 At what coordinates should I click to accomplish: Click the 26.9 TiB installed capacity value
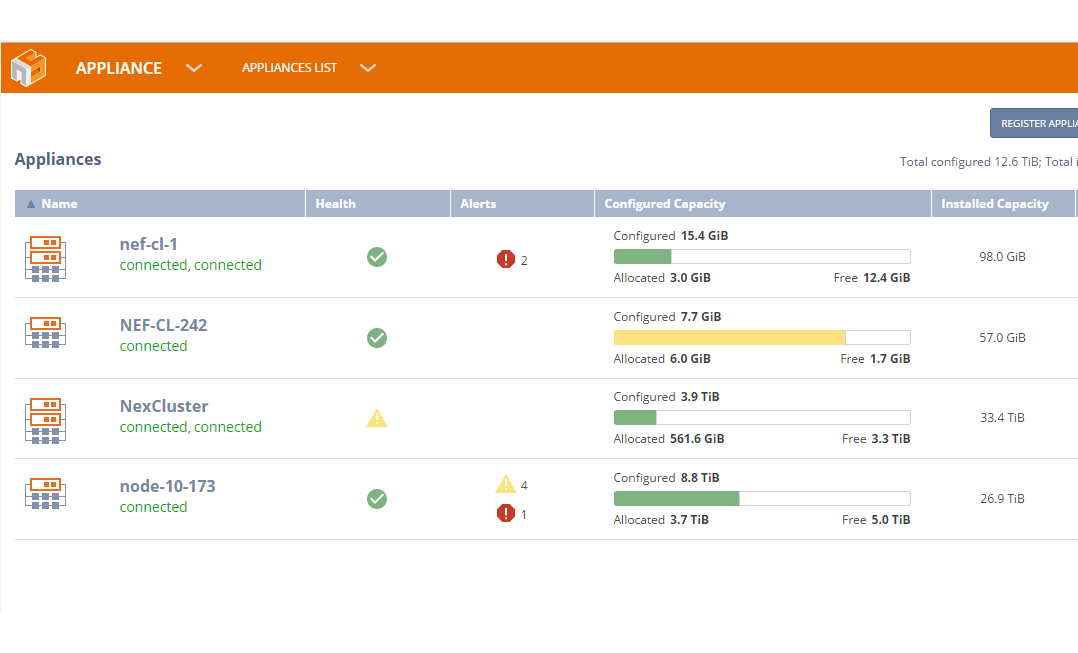1002,499
